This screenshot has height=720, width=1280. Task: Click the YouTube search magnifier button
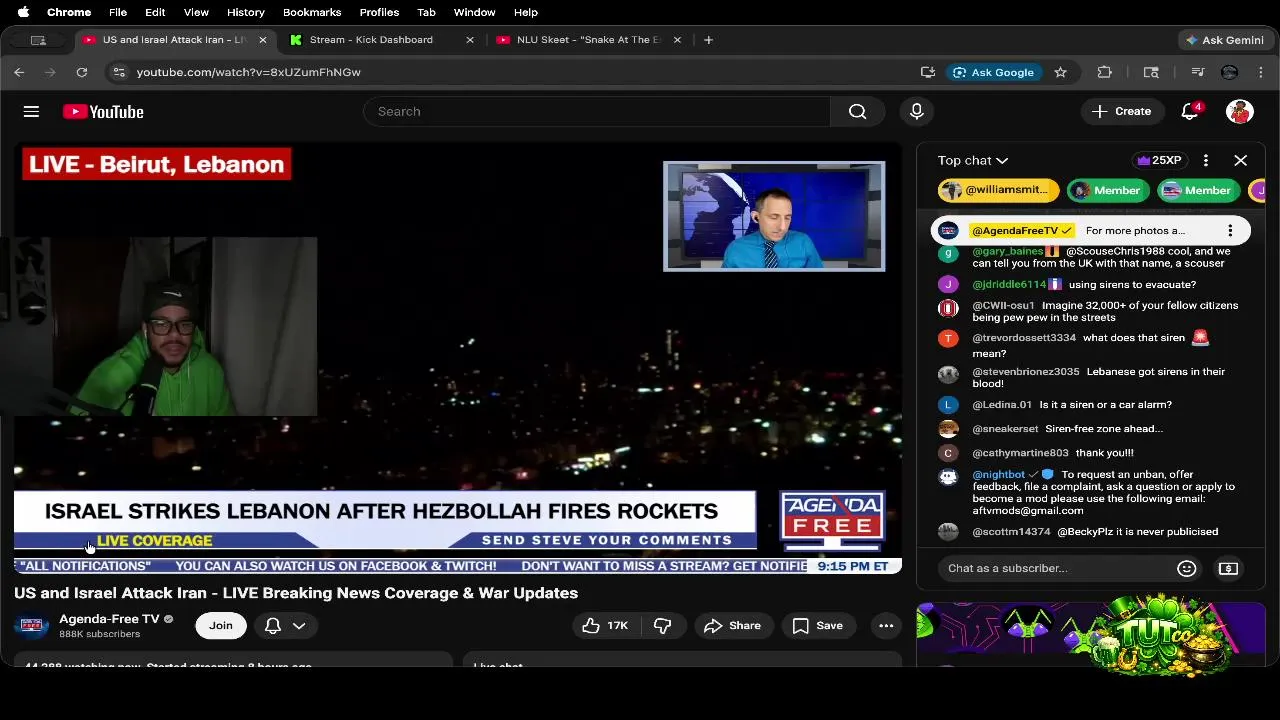pos(858,111)
